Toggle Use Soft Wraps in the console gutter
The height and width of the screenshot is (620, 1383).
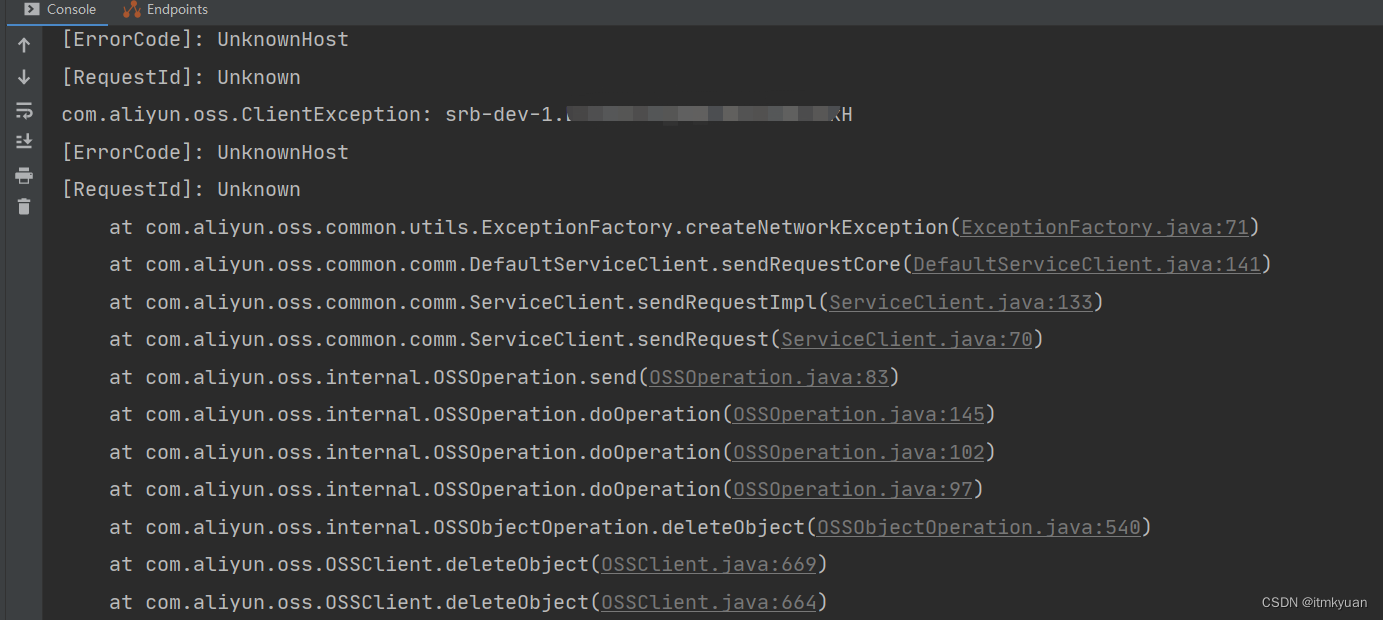(x=24, y=110)
